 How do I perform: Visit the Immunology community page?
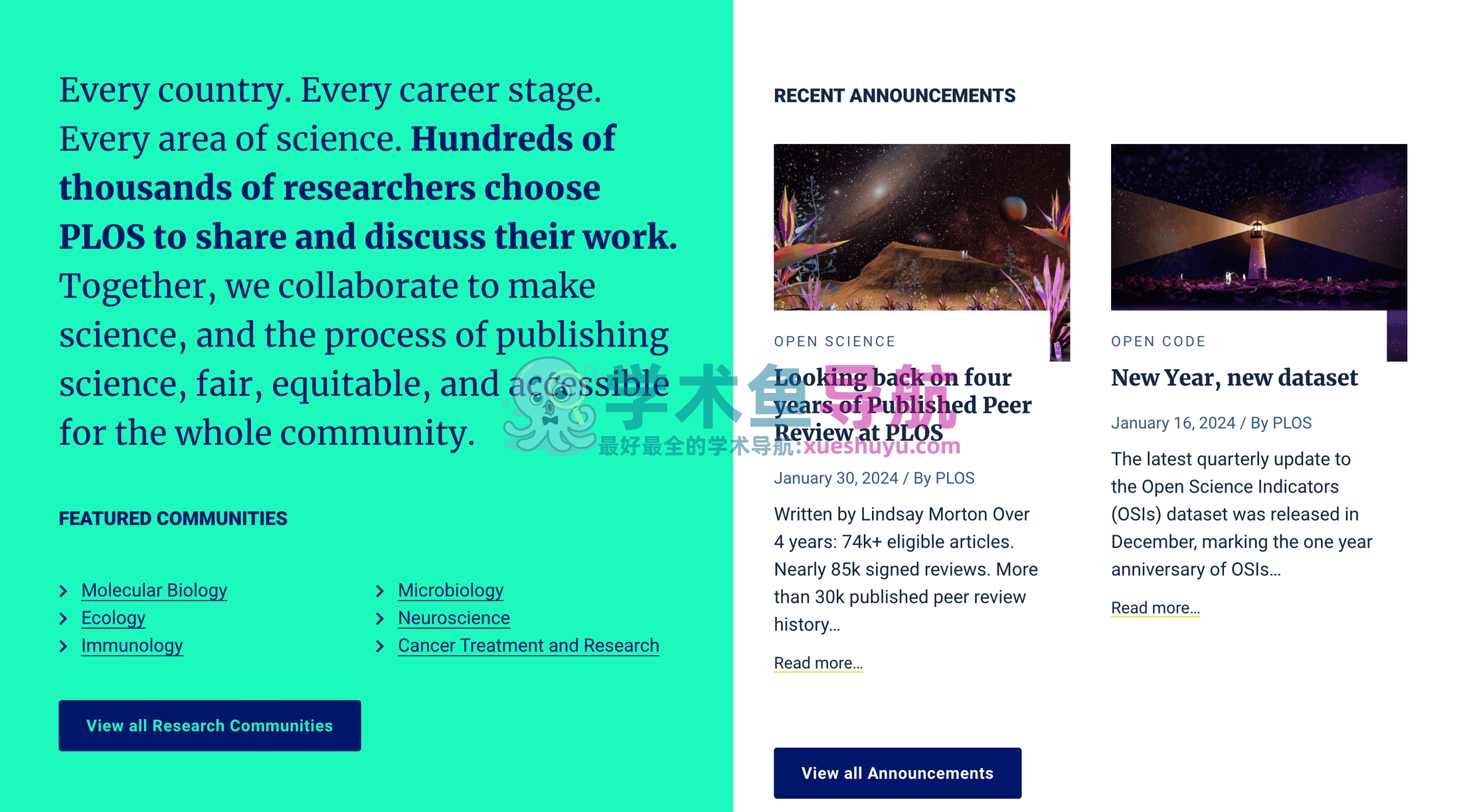pos(131,645)
